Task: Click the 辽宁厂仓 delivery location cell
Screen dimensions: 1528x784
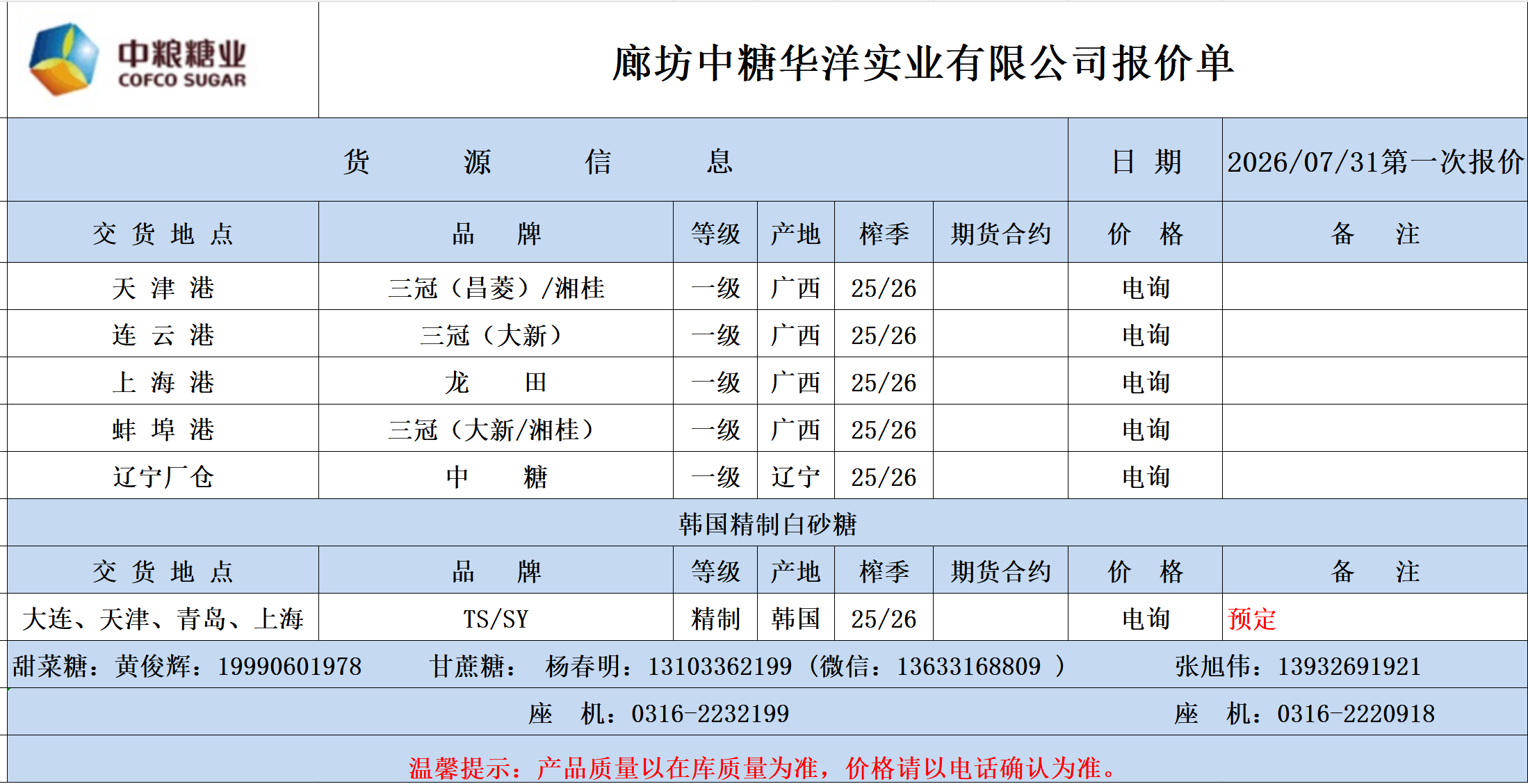Action: (x=163, y=475)
